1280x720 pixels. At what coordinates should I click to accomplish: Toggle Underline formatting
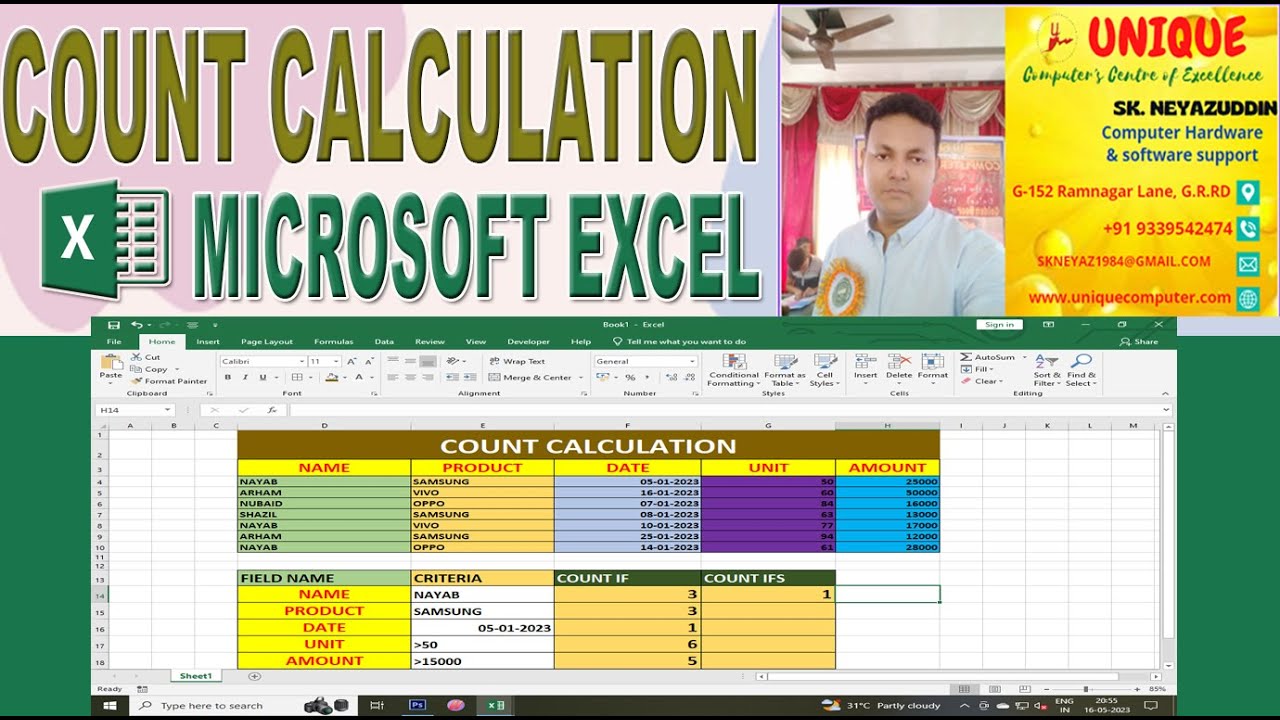pos(263,377)
